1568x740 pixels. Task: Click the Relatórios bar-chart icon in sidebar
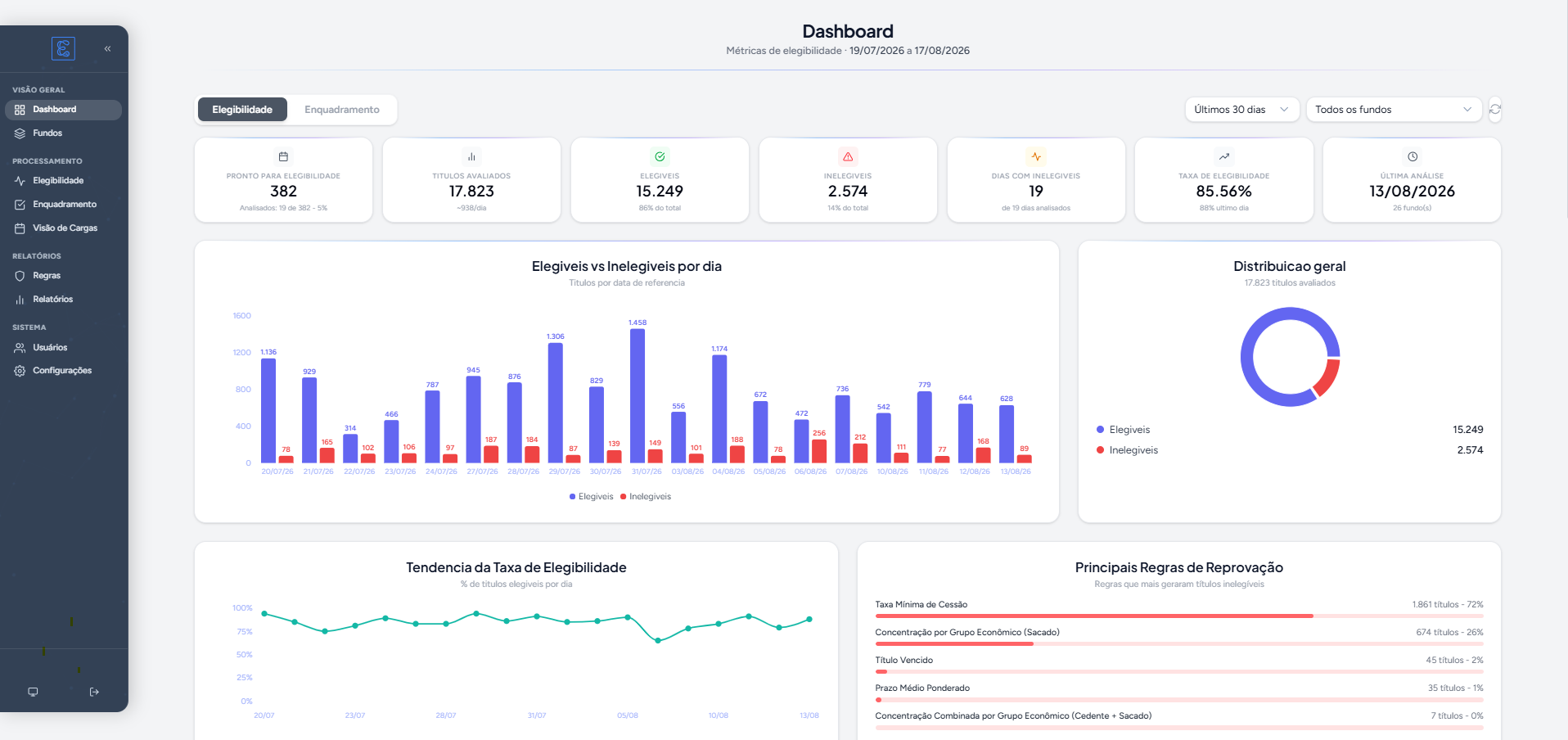coord(20,300)
